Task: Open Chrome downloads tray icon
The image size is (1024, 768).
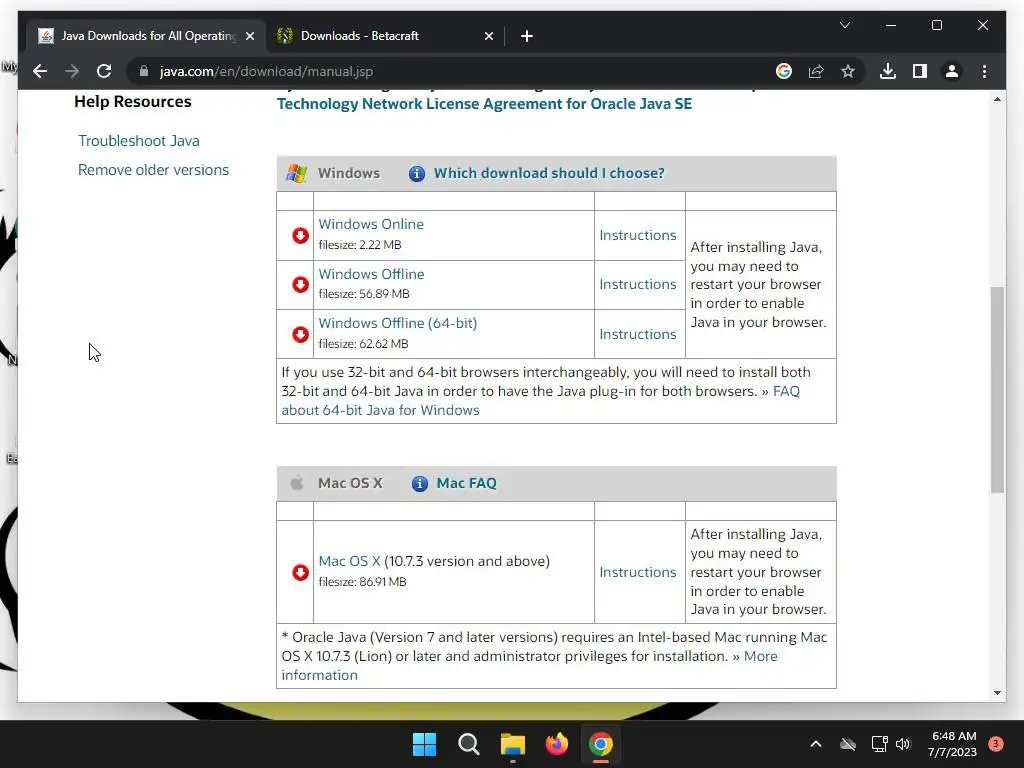Action: pos(888,71)
